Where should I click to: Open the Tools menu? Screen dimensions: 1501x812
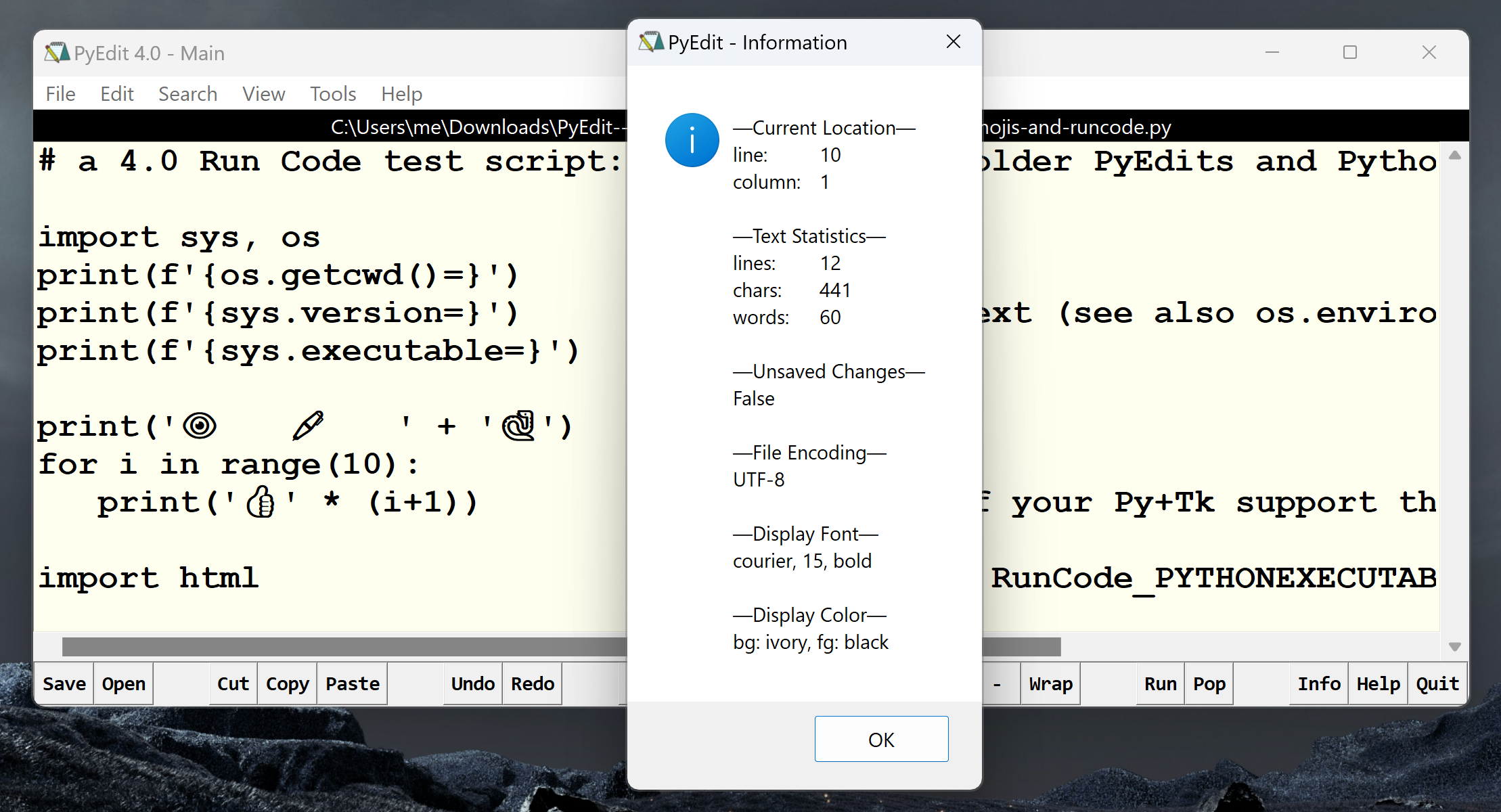tap(333, 93)
